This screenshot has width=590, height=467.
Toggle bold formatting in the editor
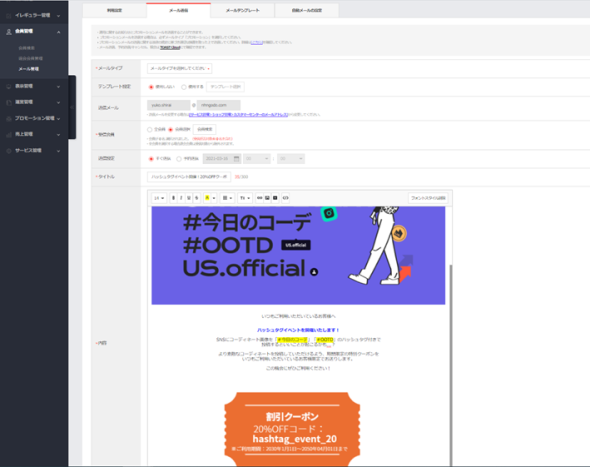click(x=173, y=198)
